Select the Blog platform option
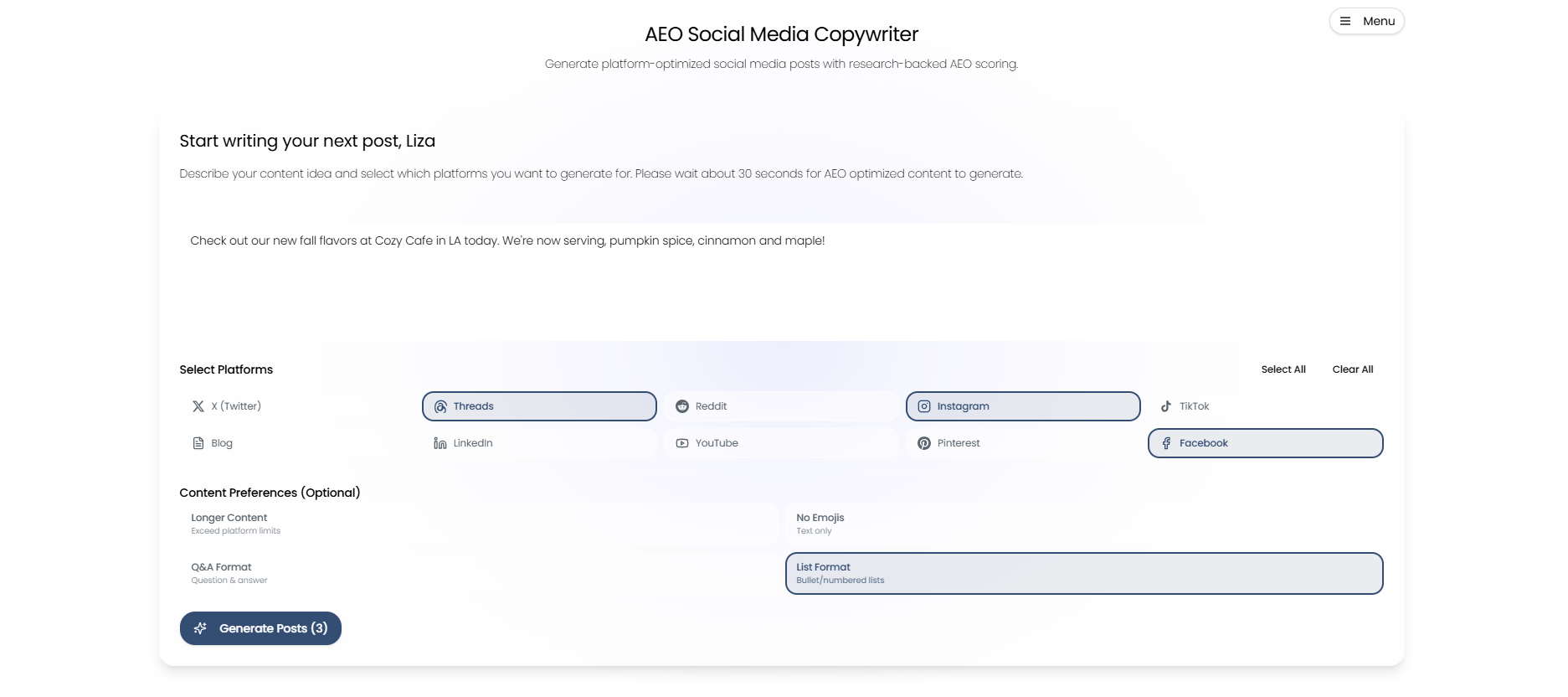This screenshot has height=697, width=1568. (221, 443)
